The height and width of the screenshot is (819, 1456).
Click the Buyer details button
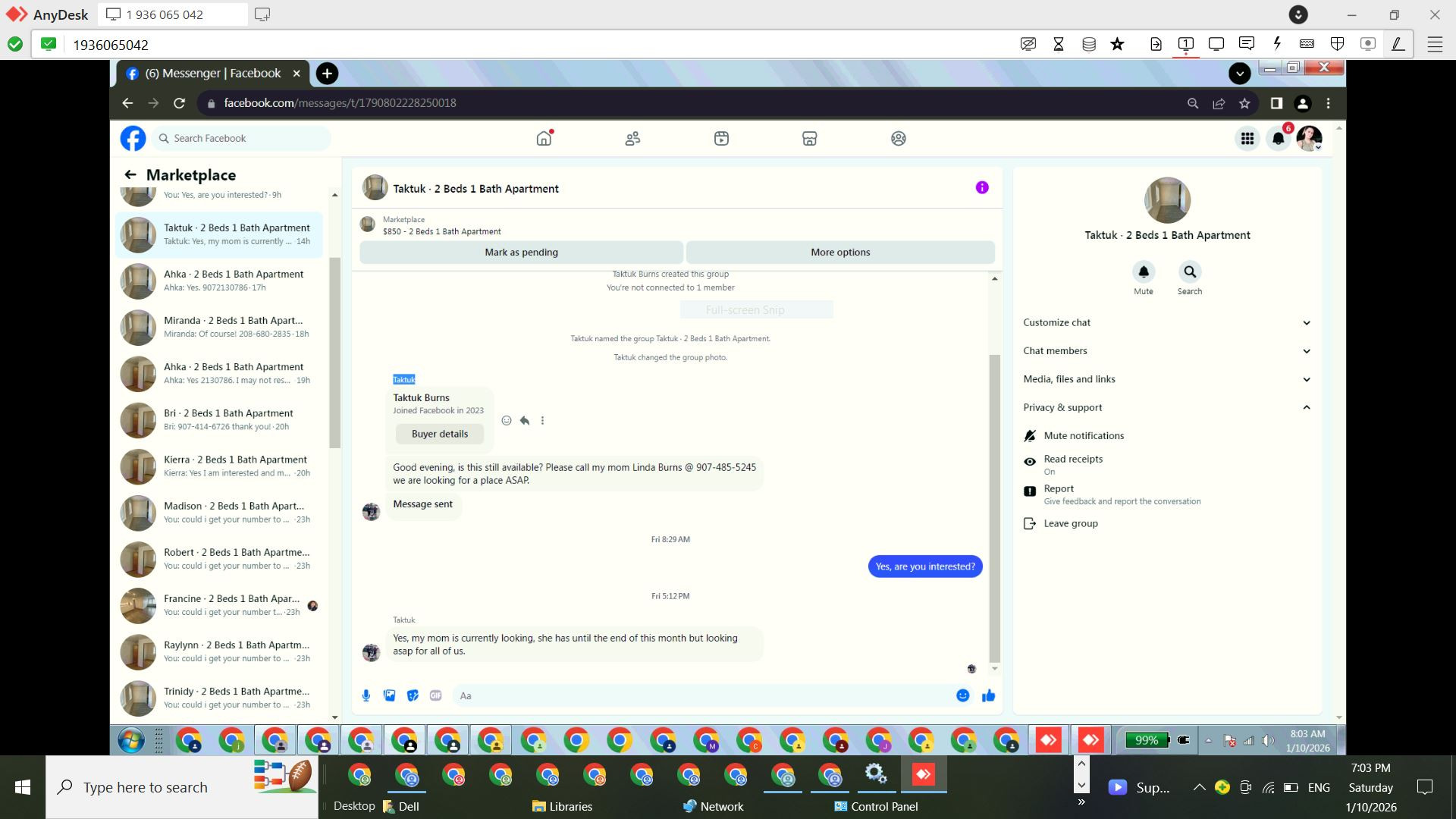pos(439,434)
